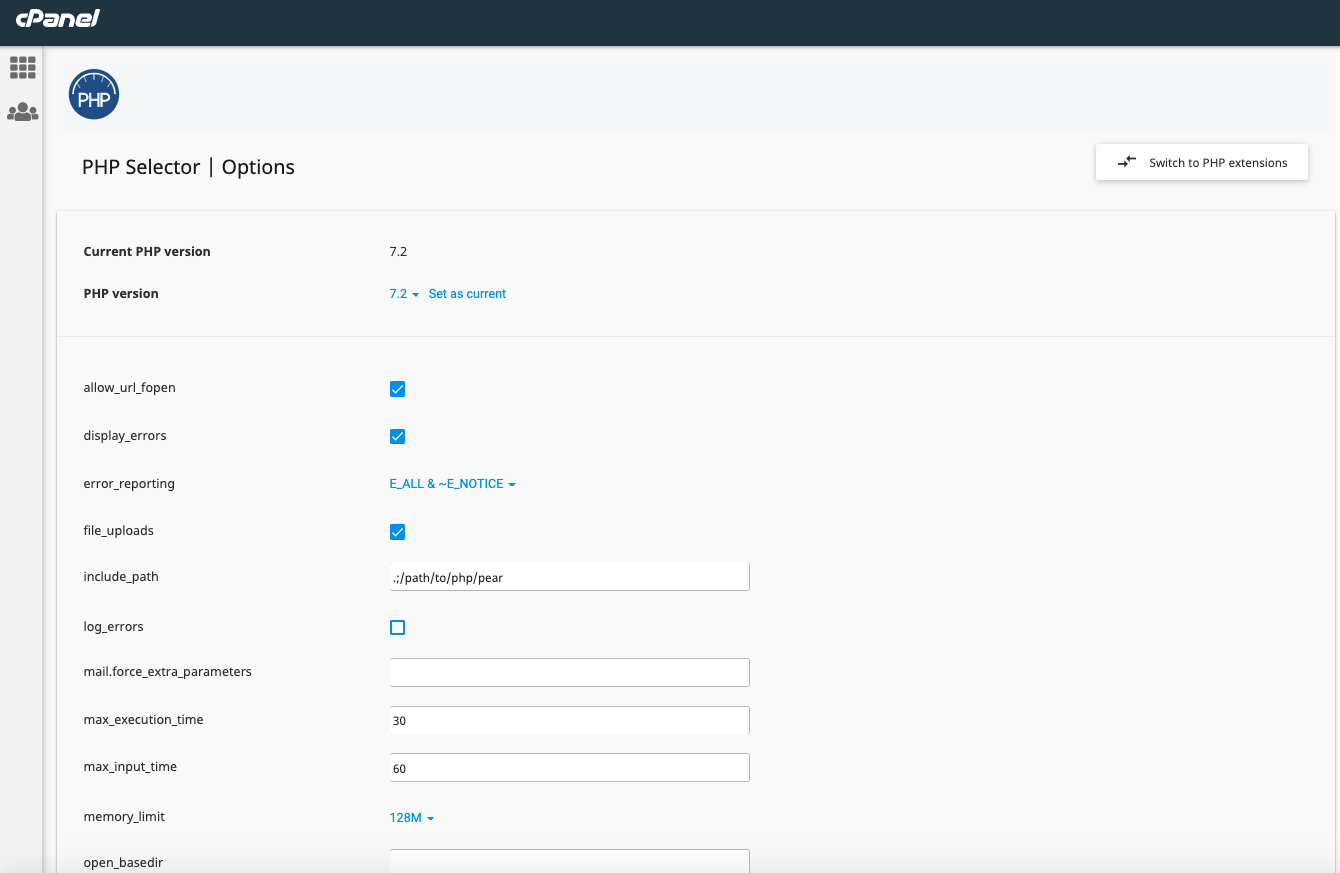
Task: Click inside the include_path text field
Action: [569, 576]
